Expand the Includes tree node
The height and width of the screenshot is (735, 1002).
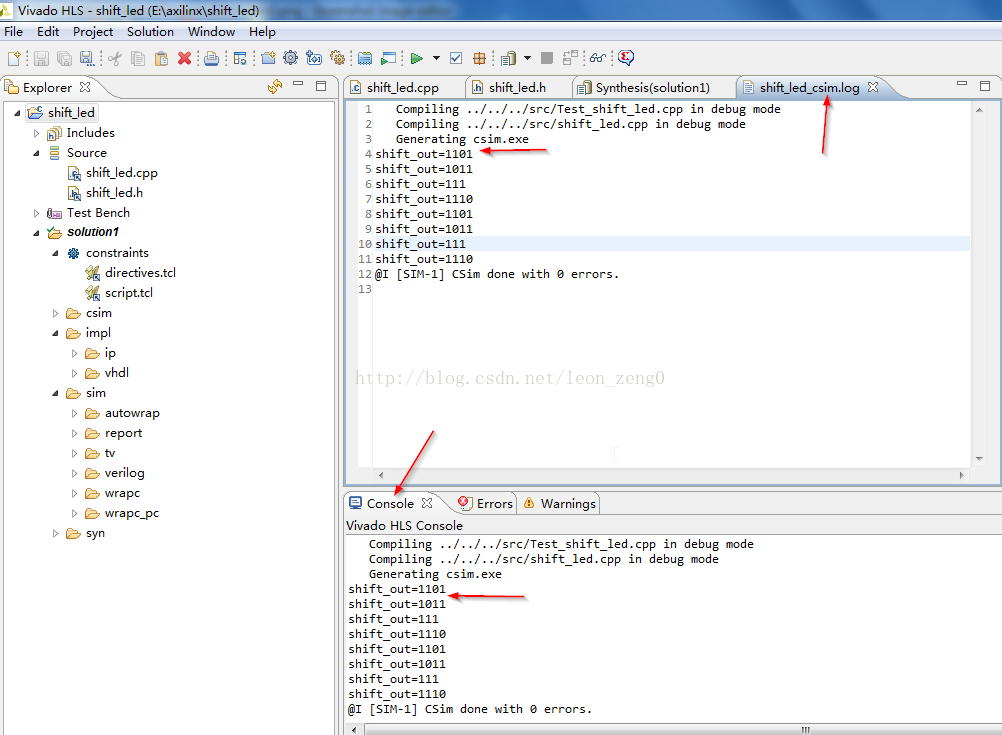click(37, 133)
